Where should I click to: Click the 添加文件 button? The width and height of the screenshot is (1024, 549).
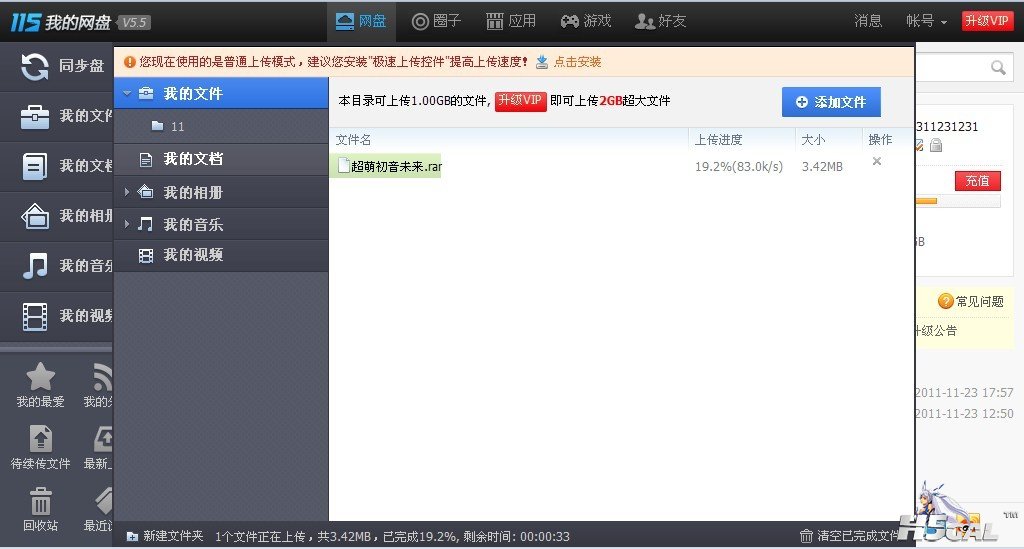tap(830, 102)
